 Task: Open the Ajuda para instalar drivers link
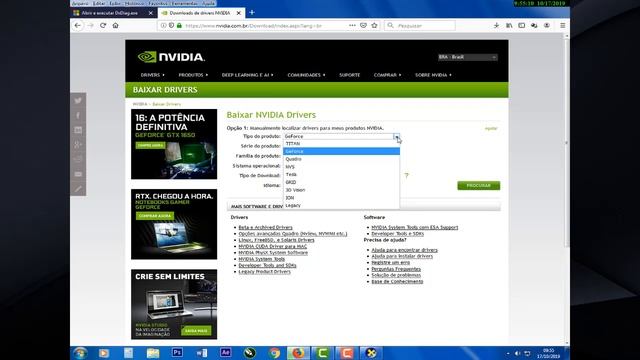[x=402, y=256]
